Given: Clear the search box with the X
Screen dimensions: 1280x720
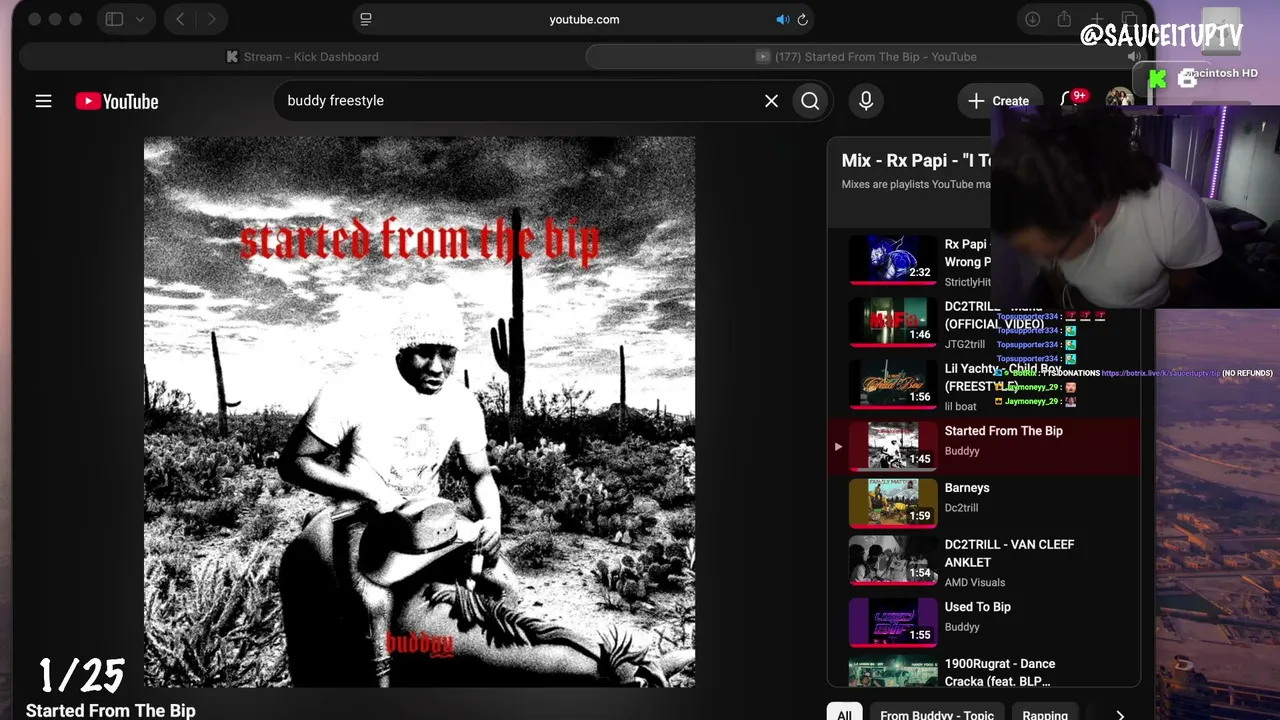Looking at the screenshot, I should tap(771, 101).
